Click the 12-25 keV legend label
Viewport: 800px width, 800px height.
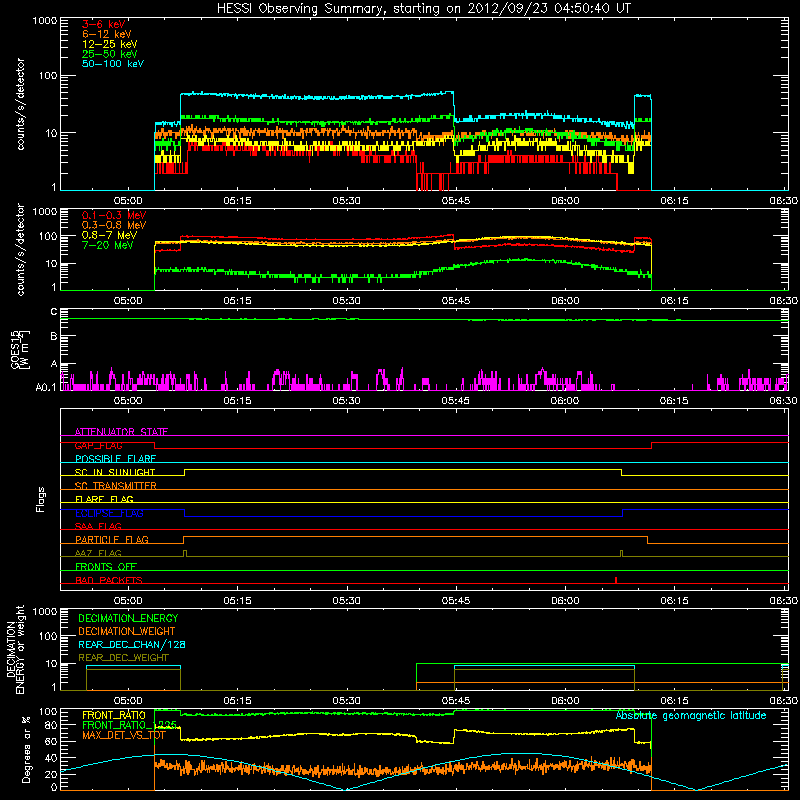coord(110,44)
